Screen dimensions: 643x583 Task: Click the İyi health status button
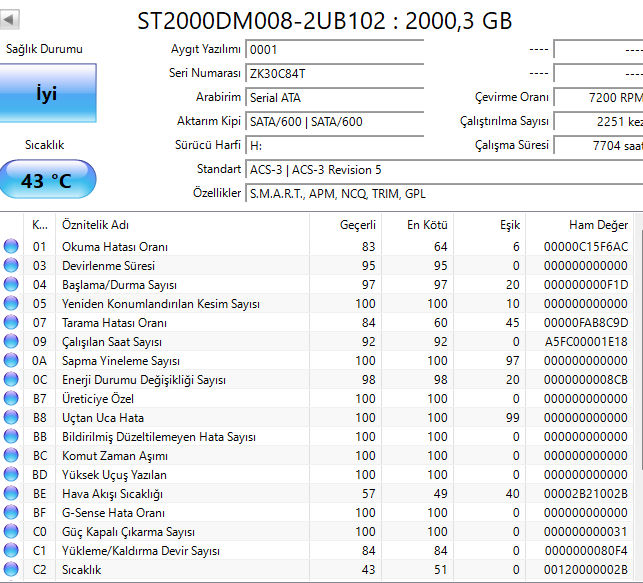pos(48,93)
